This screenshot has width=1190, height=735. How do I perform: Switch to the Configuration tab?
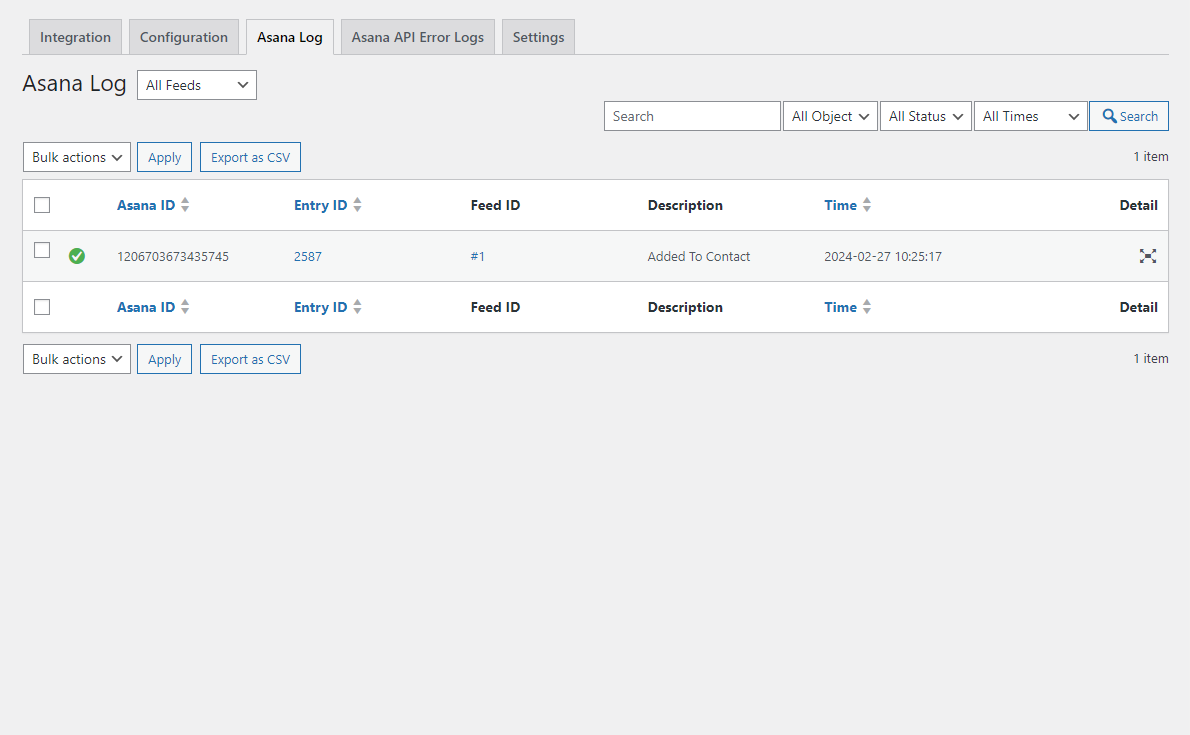[184, 37]
